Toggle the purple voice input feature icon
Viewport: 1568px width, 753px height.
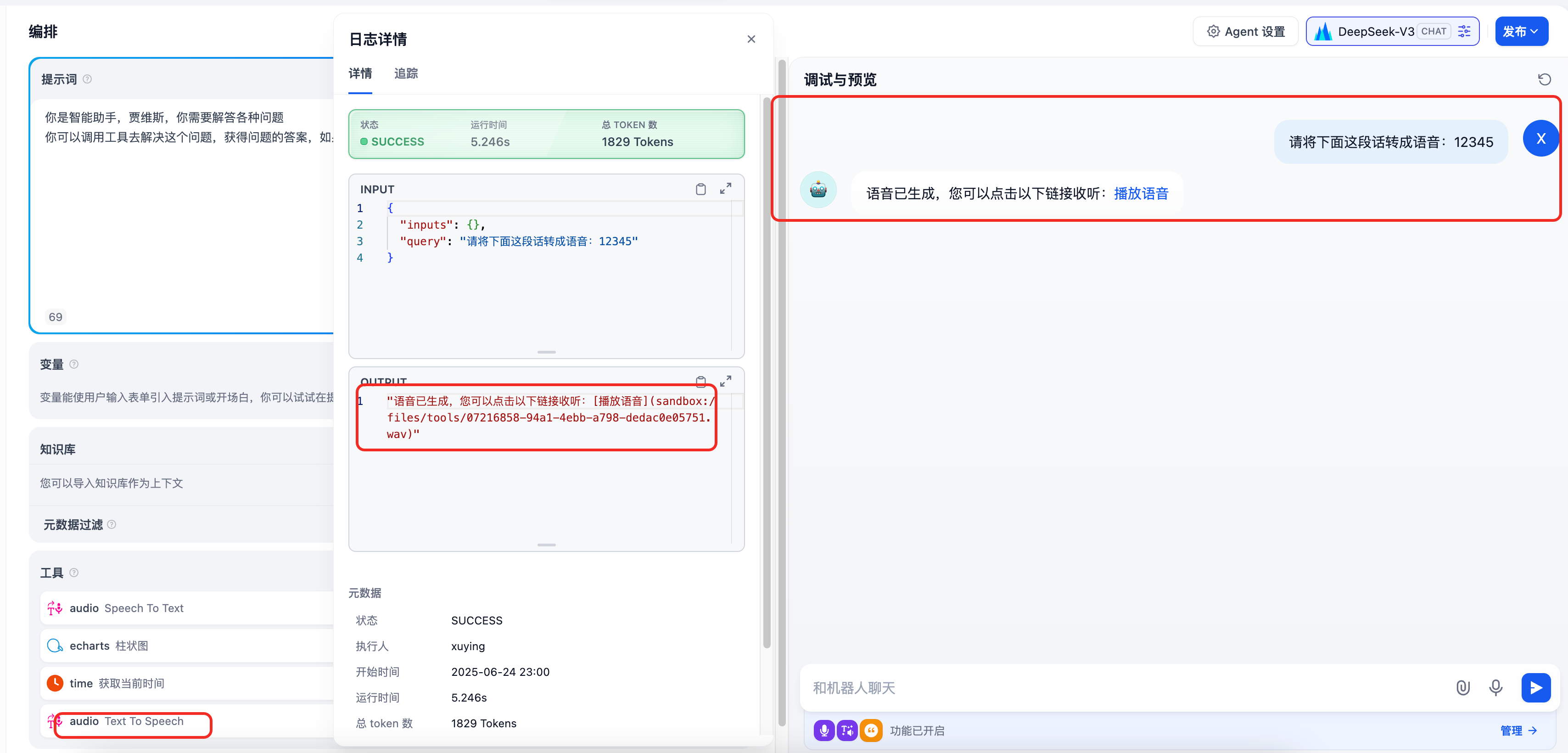click(824, 731)
